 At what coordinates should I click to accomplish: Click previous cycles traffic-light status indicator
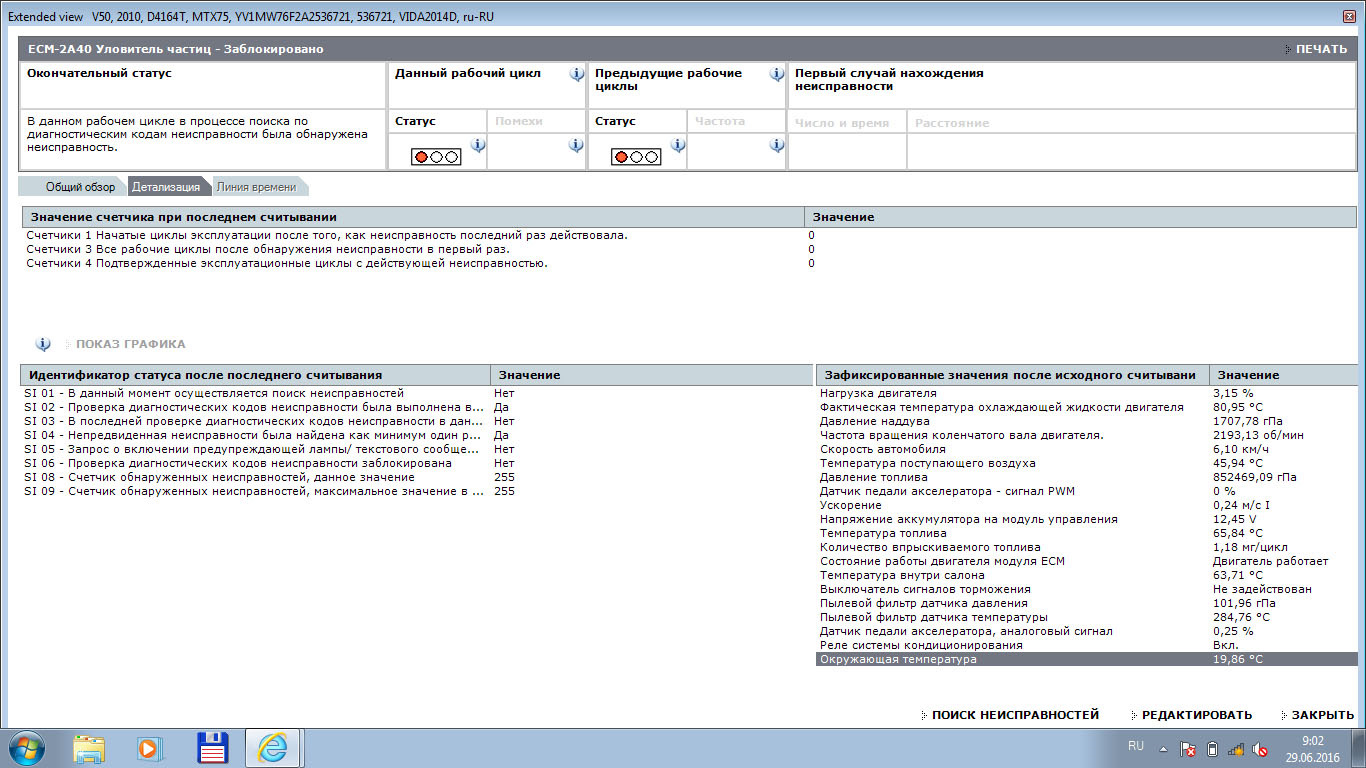pyautogui.click(x=636, y=157)
